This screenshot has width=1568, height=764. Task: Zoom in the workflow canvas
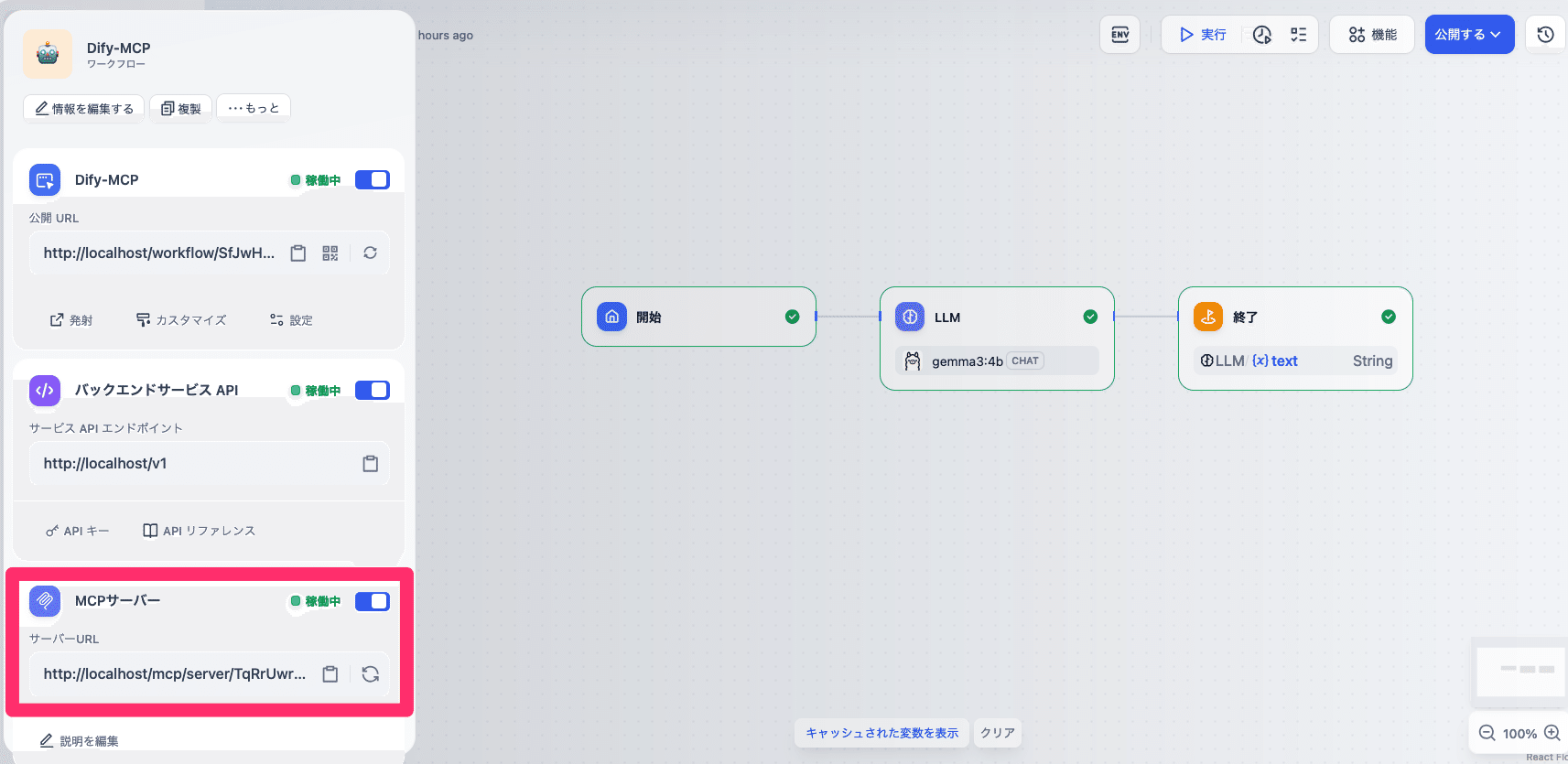tap(1552, 733)
